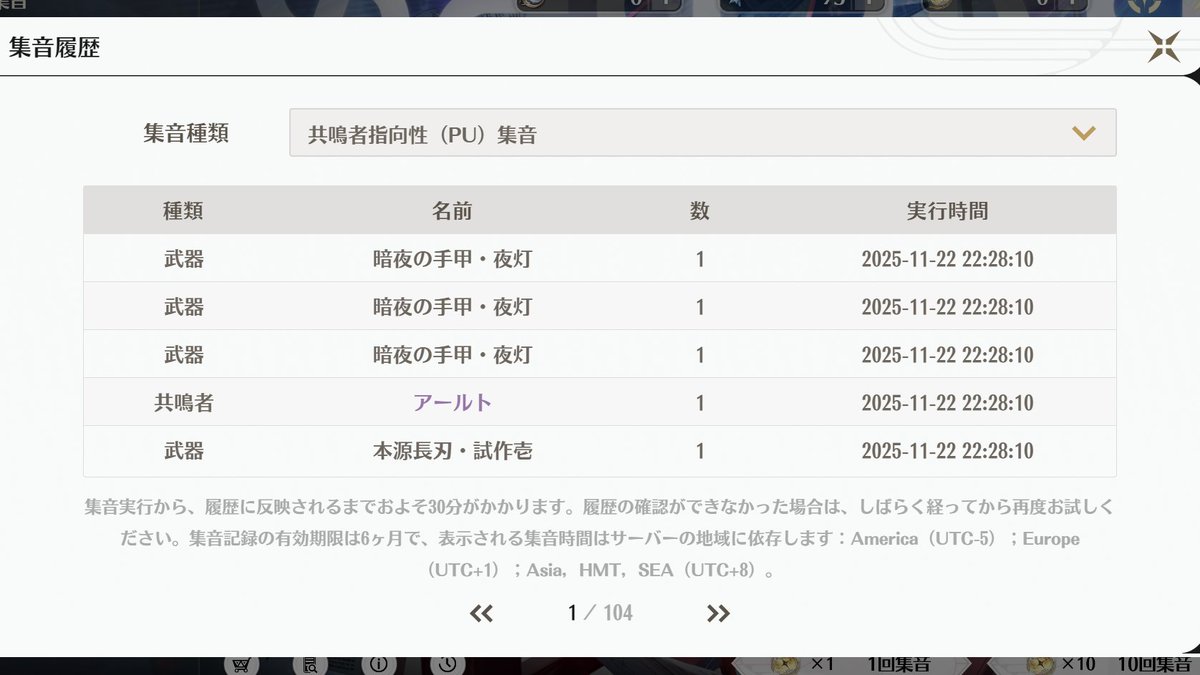This screenshot has width=1200, height=675.
Task: Go to the previous history page
Action: click(481, 613)
